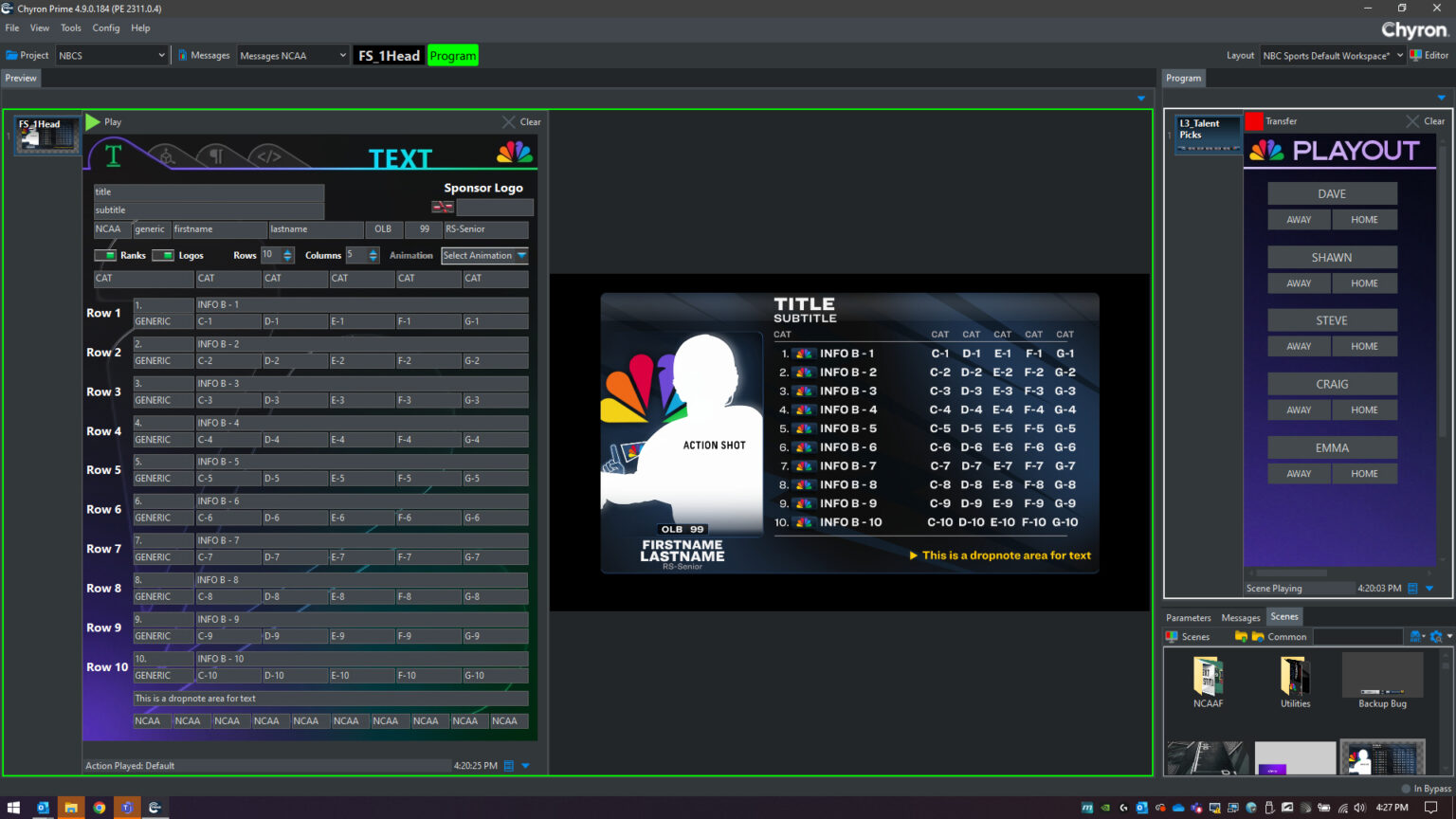Image resolution: width=1456 pixels, height=819 pixels.
Task: Toggle the Logos switch
Action: coord(161,255)
